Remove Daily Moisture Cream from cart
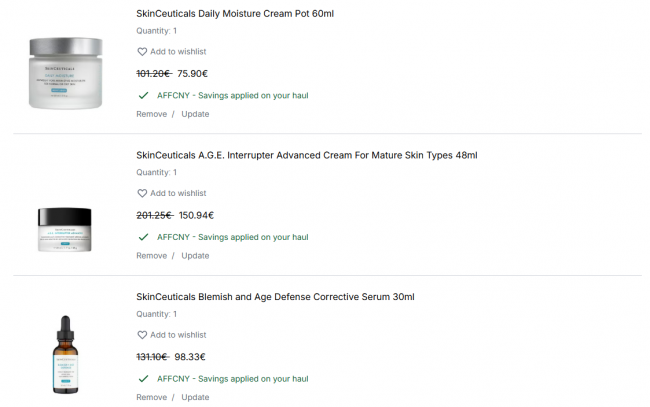Viewport: 650px width, 407px height. tap(151, 114)
